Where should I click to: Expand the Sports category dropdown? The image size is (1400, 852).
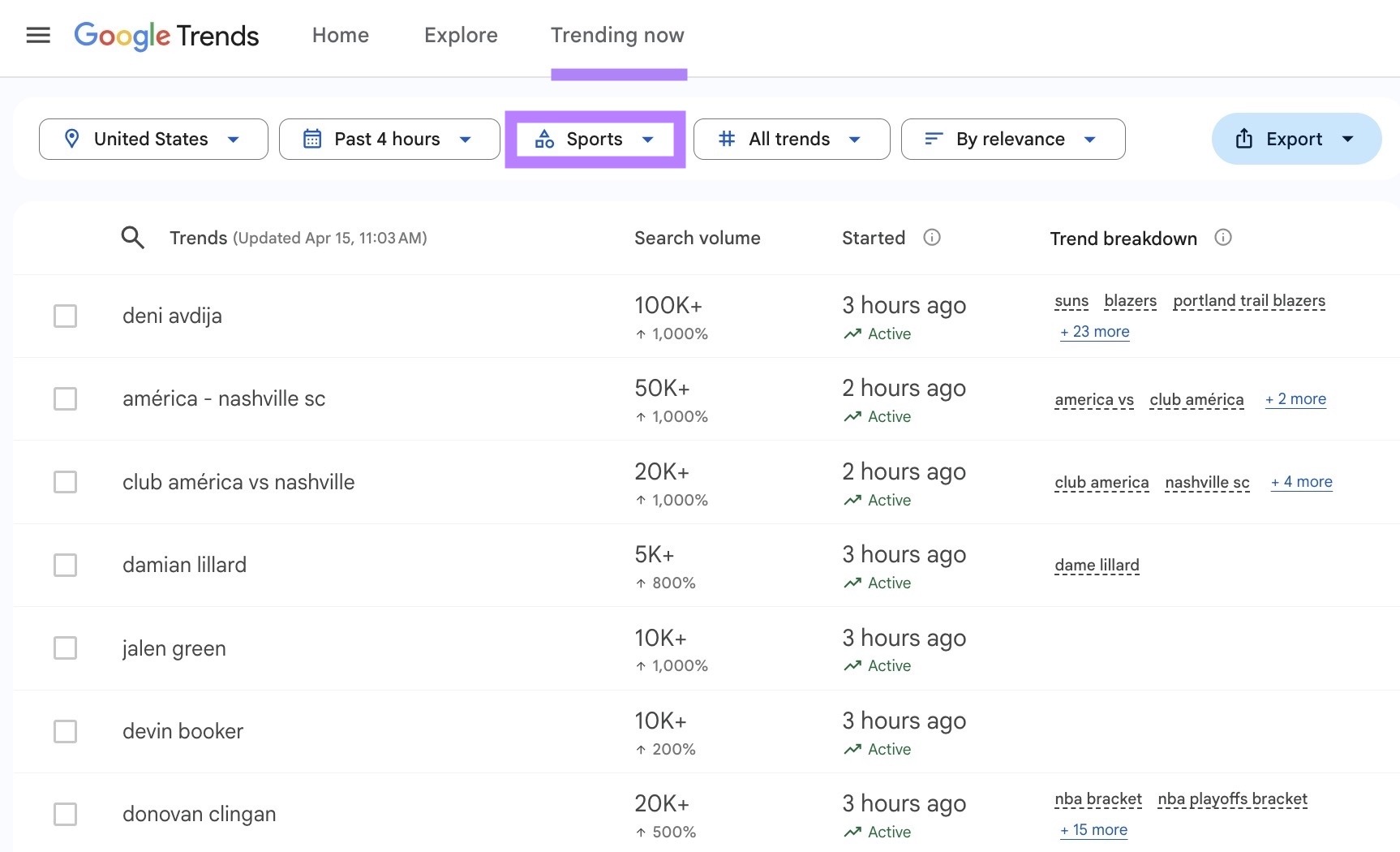tap(595, 140)
